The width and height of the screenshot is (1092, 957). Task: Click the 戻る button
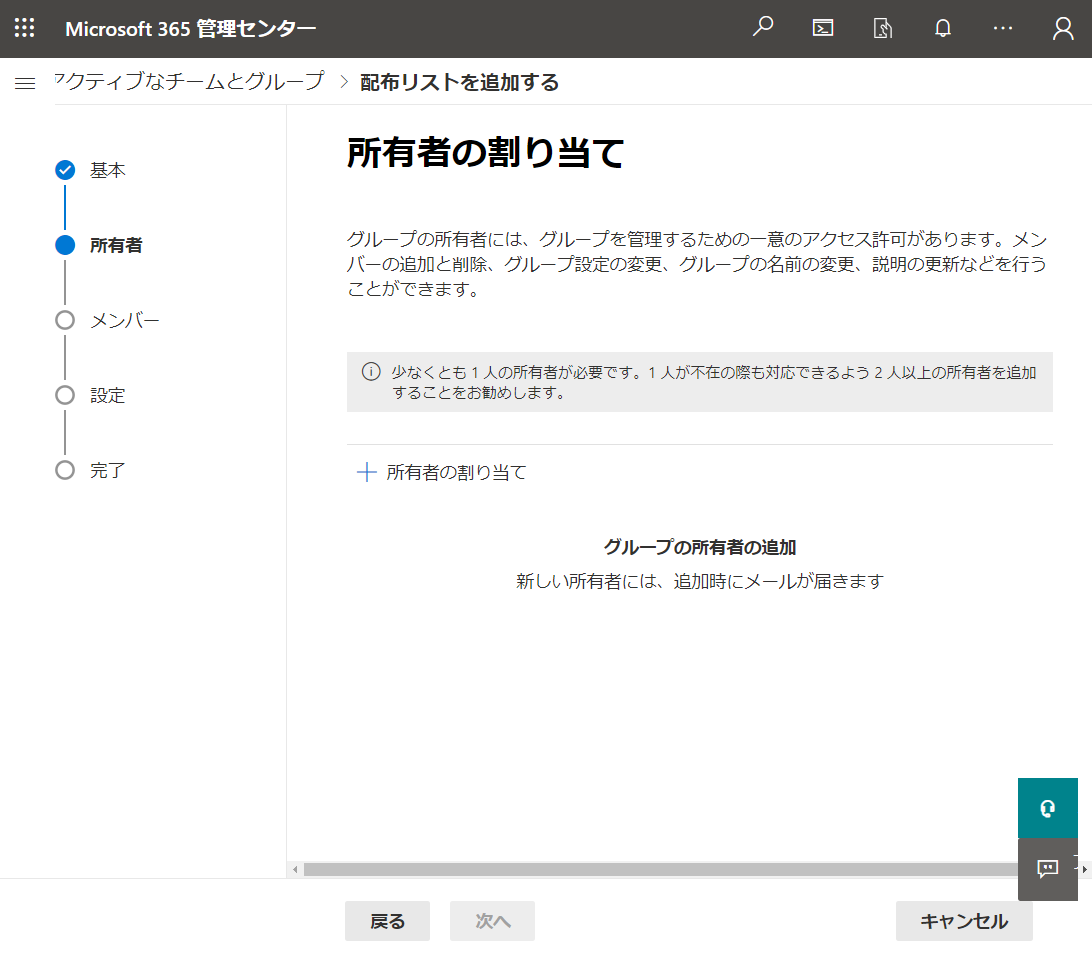[x=387, y=921]
